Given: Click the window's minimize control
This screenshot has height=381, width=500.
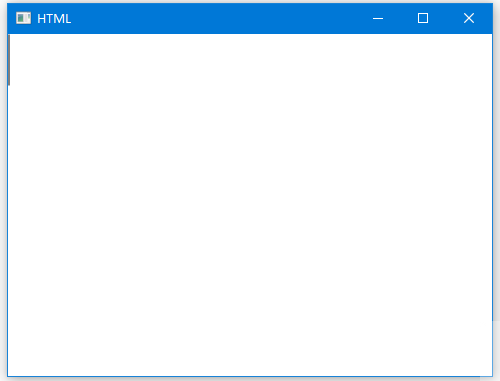Looking at the screenshot, I should (x=378, y=18).
